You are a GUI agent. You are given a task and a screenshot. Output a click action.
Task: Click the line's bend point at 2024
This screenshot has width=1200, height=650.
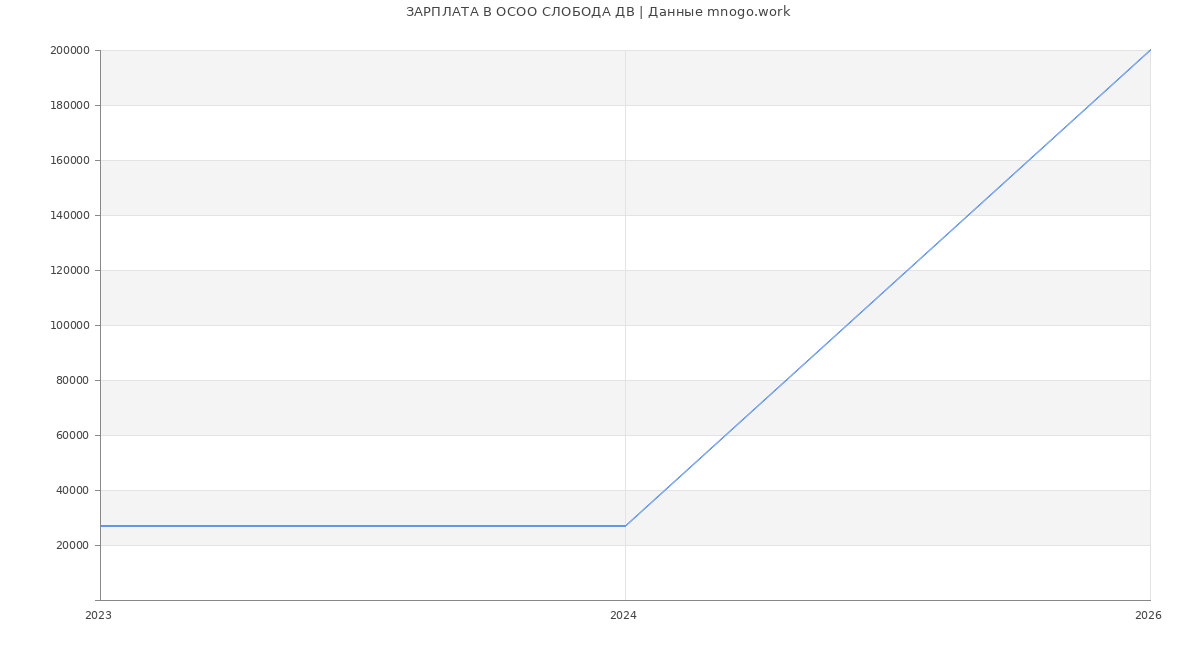(625, 526)
